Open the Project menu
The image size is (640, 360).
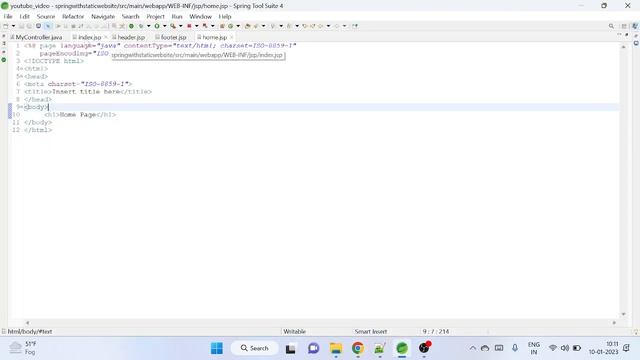point(156,16)
